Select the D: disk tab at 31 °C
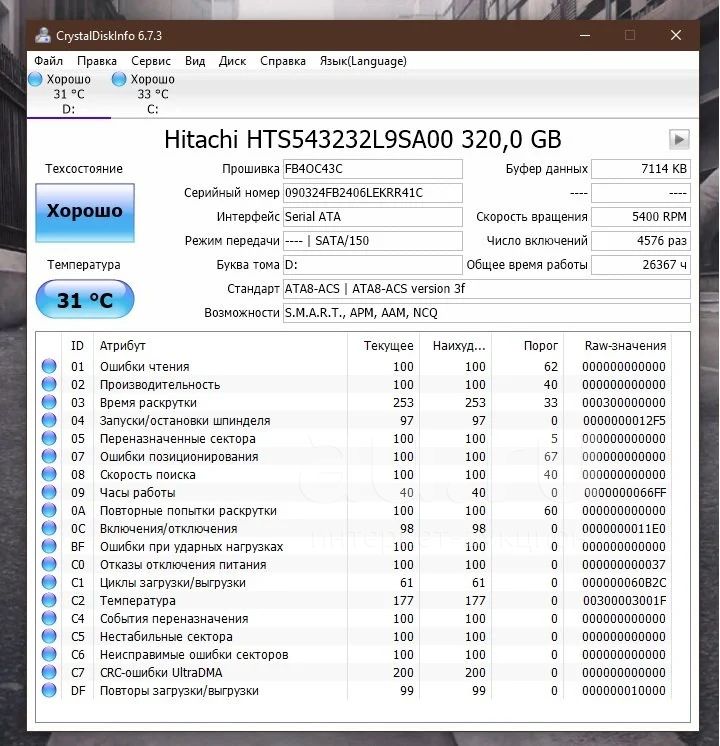Screen dimensions: 720x746 tap(69, 94)
